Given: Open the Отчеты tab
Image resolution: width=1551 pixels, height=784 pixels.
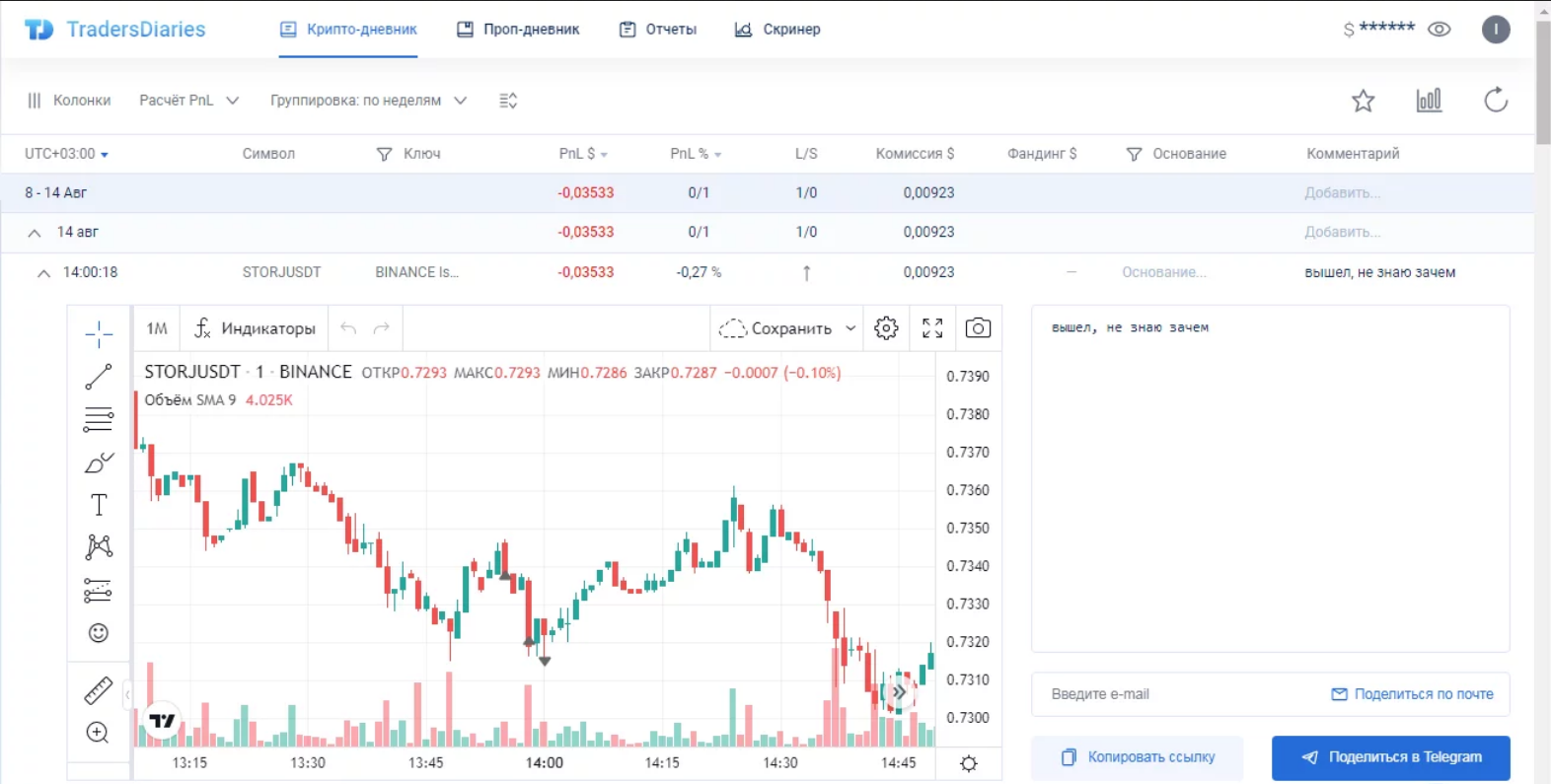Looking at the screenshot, I should (658, 30).
